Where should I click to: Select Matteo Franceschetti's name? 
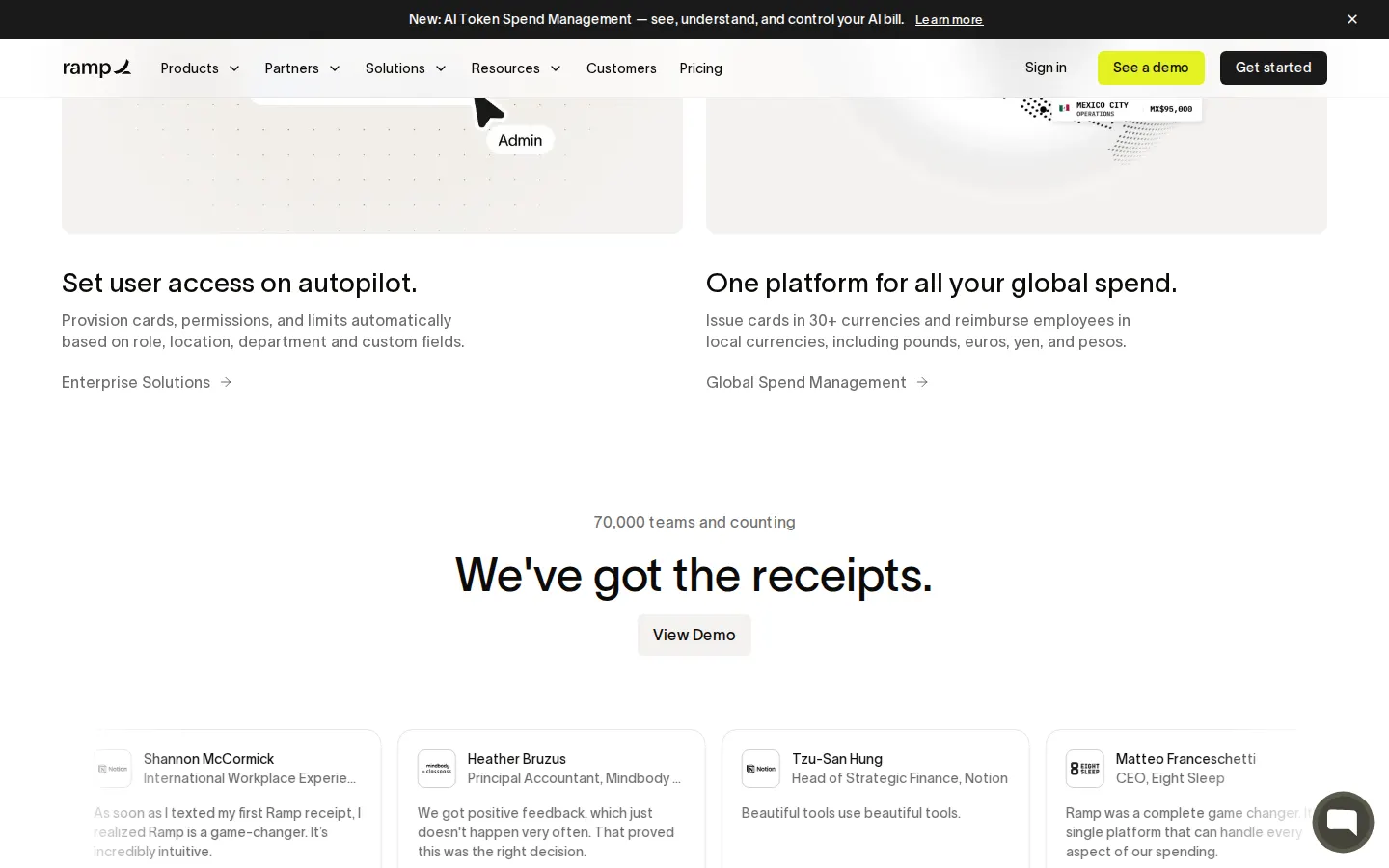point(1185,759)
